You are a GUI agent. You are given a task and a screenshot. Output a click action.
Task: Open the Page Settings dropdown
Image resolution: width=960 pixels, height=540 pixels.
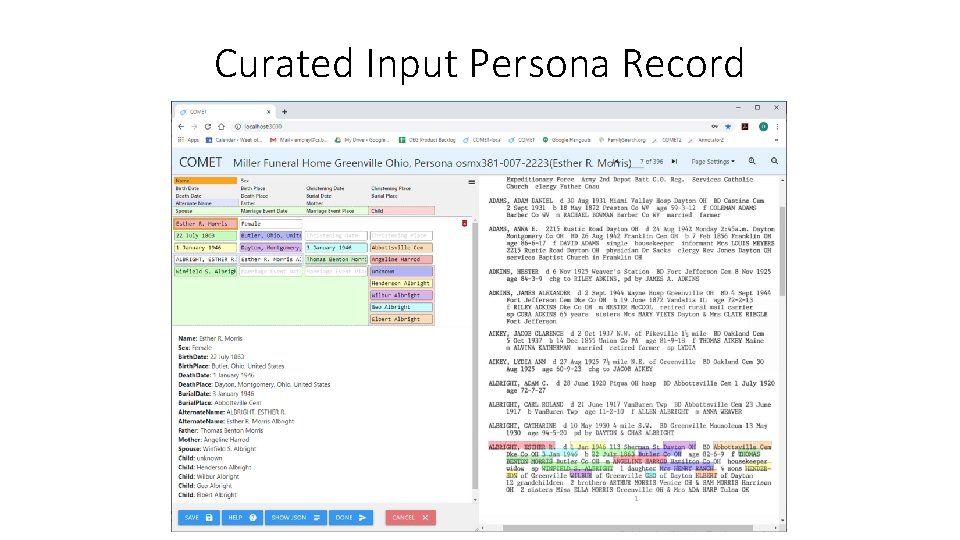713,162
